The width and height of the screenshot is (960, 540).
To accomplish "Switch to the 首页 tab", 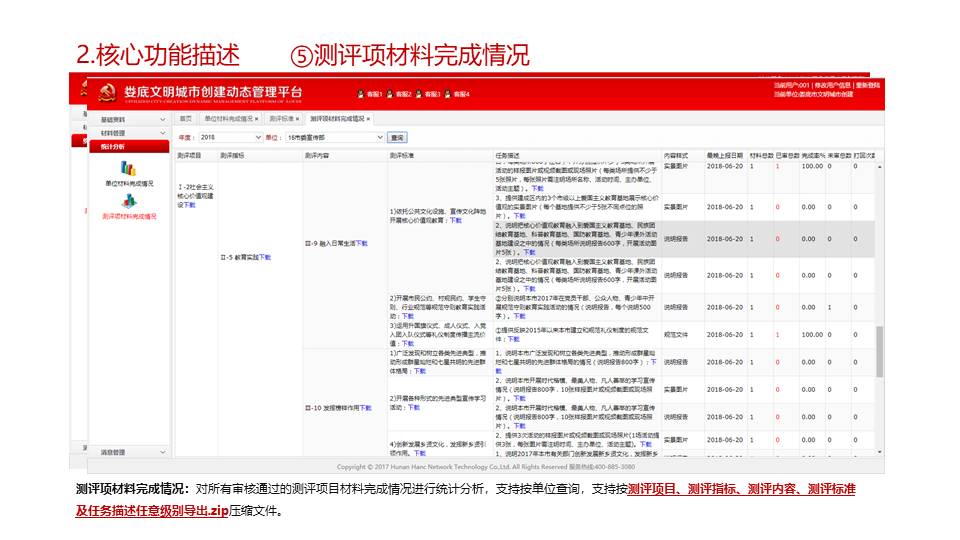I will click(x=186, y=118).
